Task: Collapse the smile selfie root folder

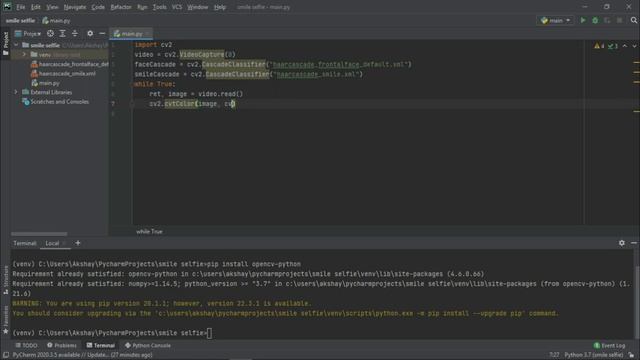Action: pyautogui.click(x=16, y=45)
